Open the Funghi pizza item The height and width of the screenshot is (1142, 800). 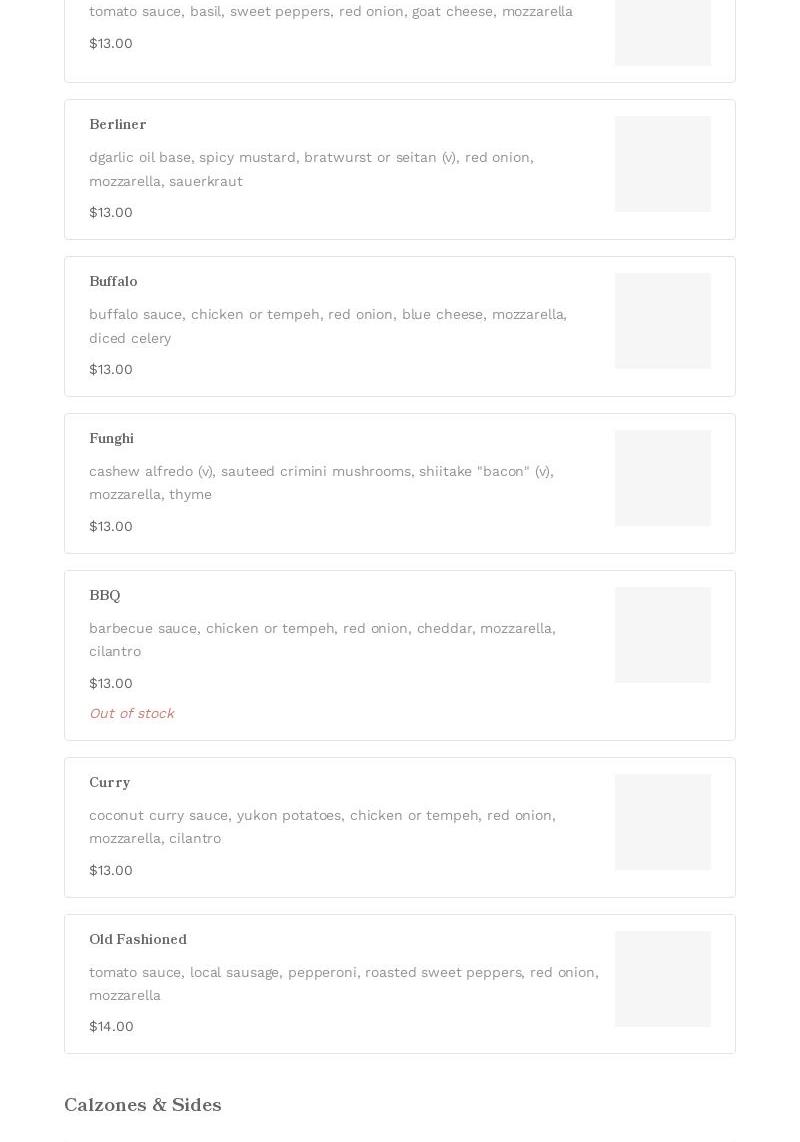[x=399, y=484]
